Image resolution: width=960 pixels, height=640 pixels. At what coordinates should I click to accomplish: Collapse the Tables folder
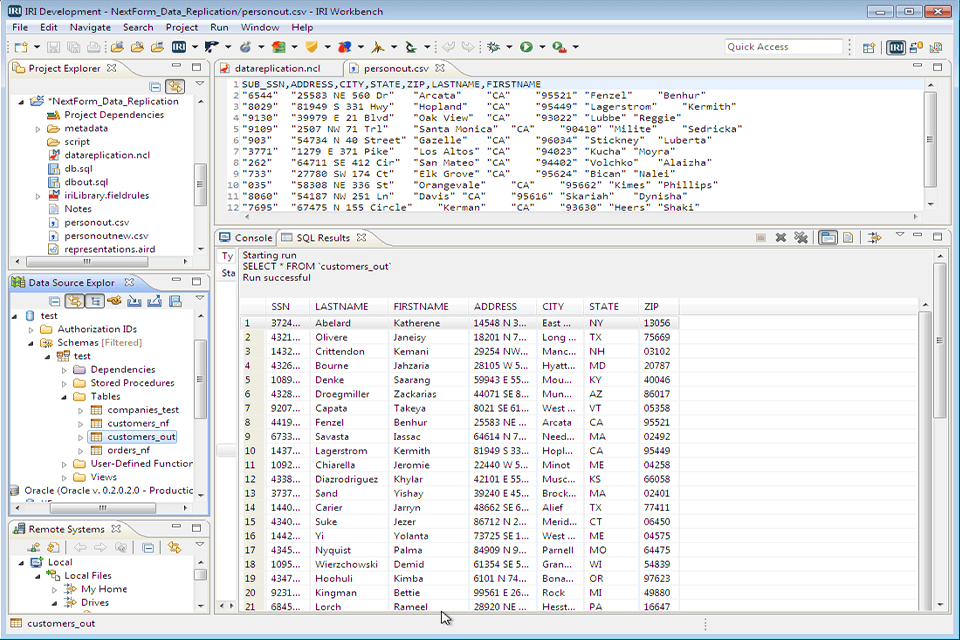[64, 397]
